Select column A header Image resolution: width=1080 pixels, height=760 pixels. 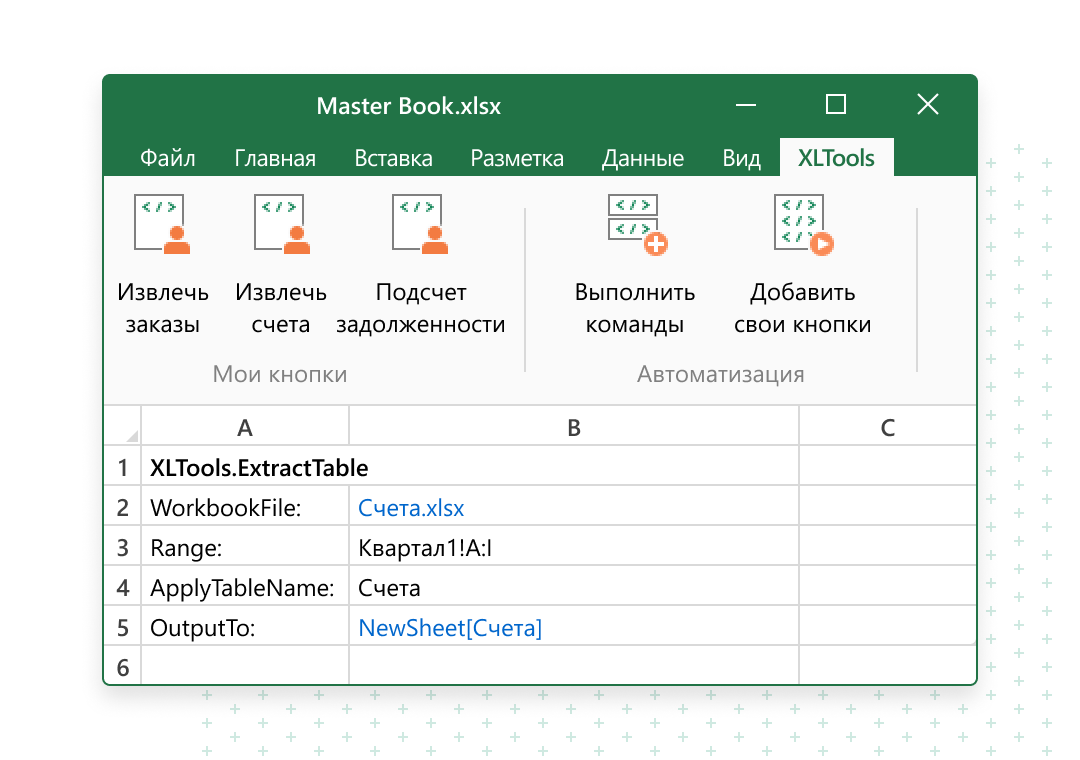point(245,428)
